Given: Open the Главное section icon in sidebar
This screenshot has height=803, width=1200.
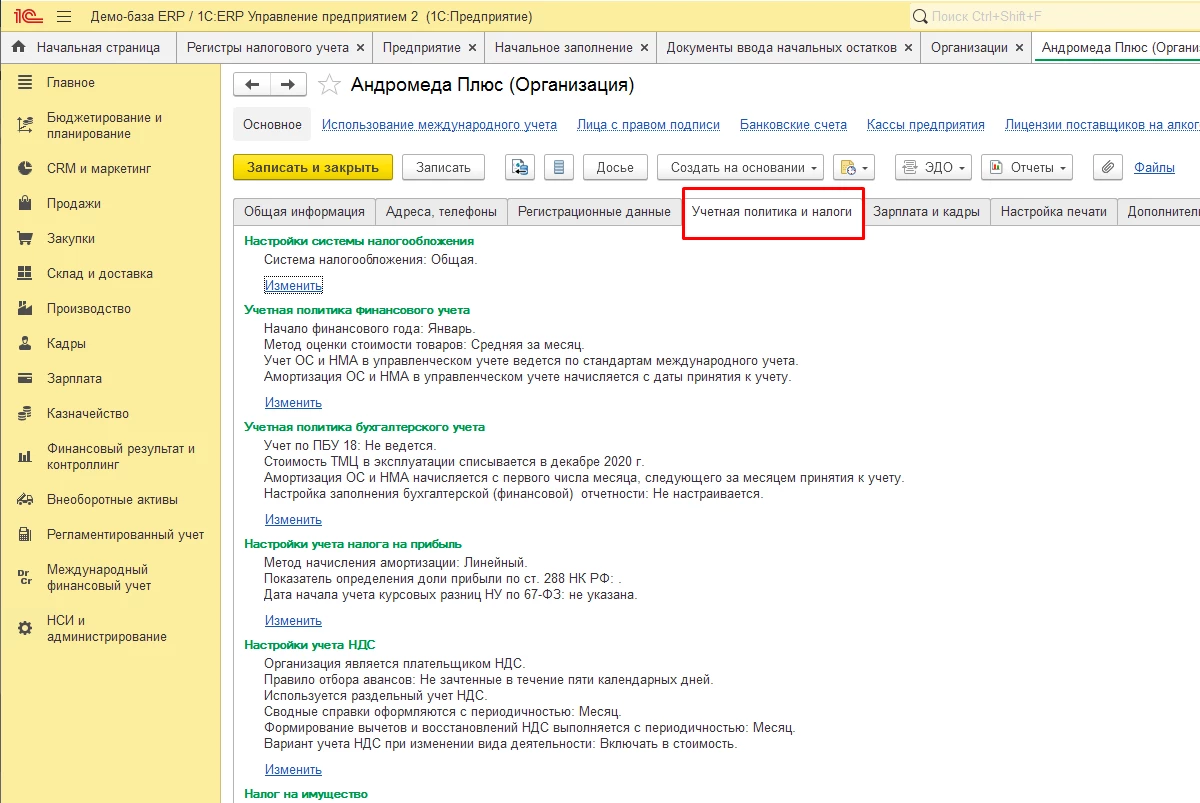Looking at the screenshot, I should pyautogui.click(x=26, y=83).
